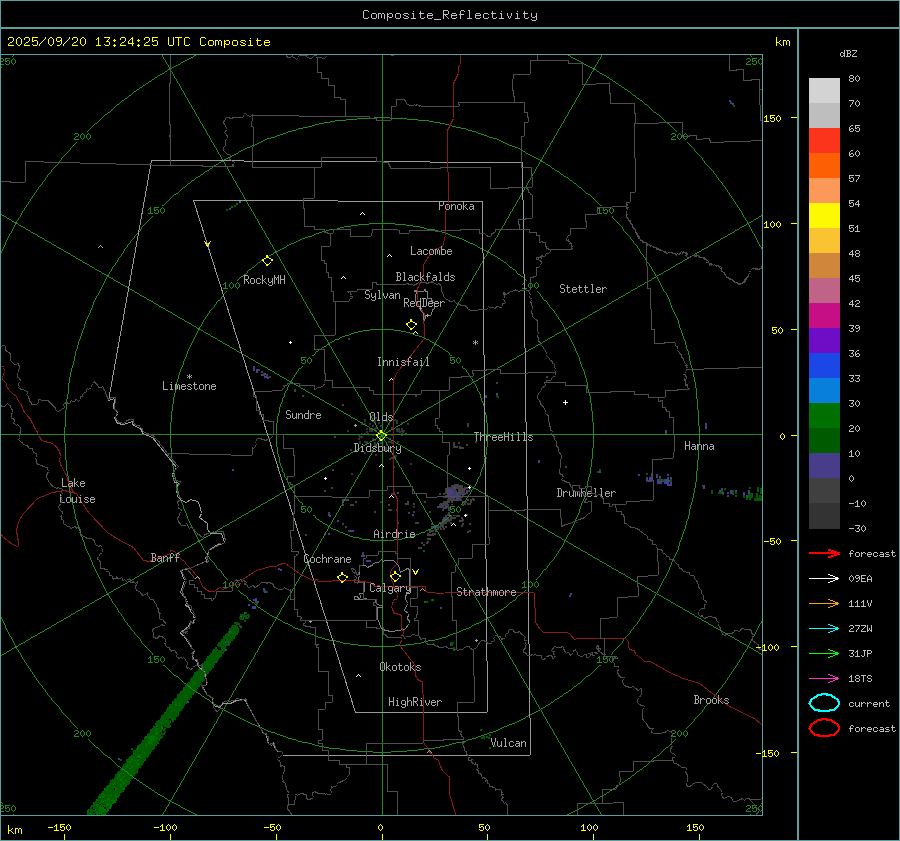Click the yellow diamond marker above RockyMH
The width and height of the screenshot is (900, 841).
(267, 260)
